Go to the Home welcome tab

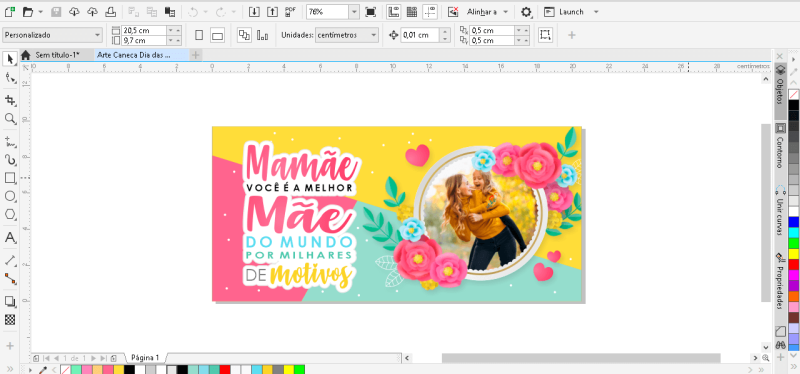(26, 55)
